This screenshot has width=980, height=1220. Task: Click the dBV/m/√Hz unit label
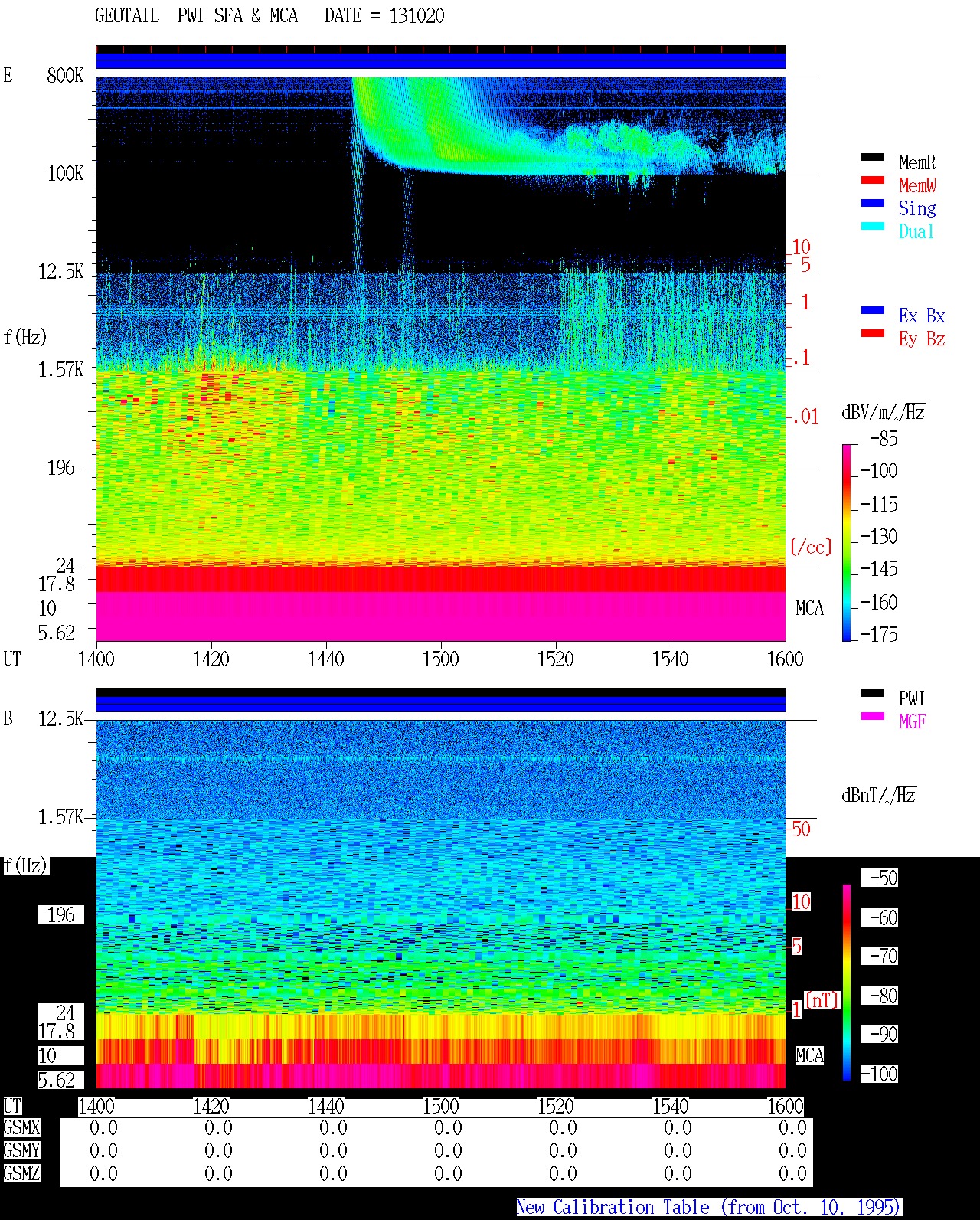[x=884, y=412]
